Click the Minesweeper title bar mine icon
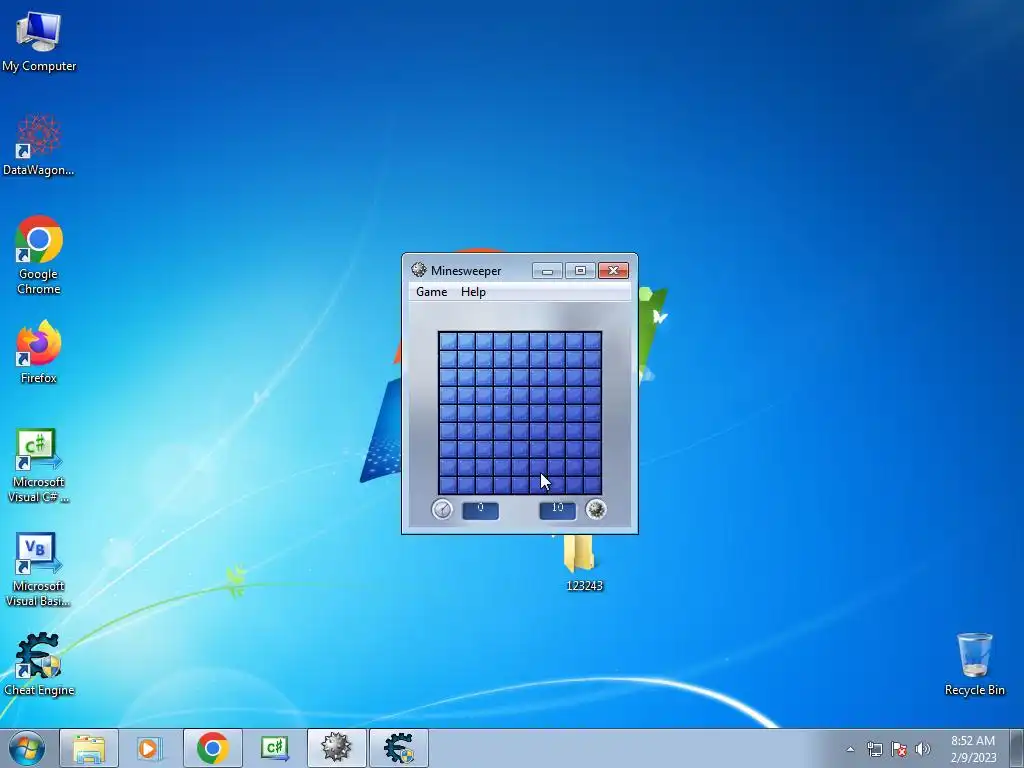 [x=419, y=270]
